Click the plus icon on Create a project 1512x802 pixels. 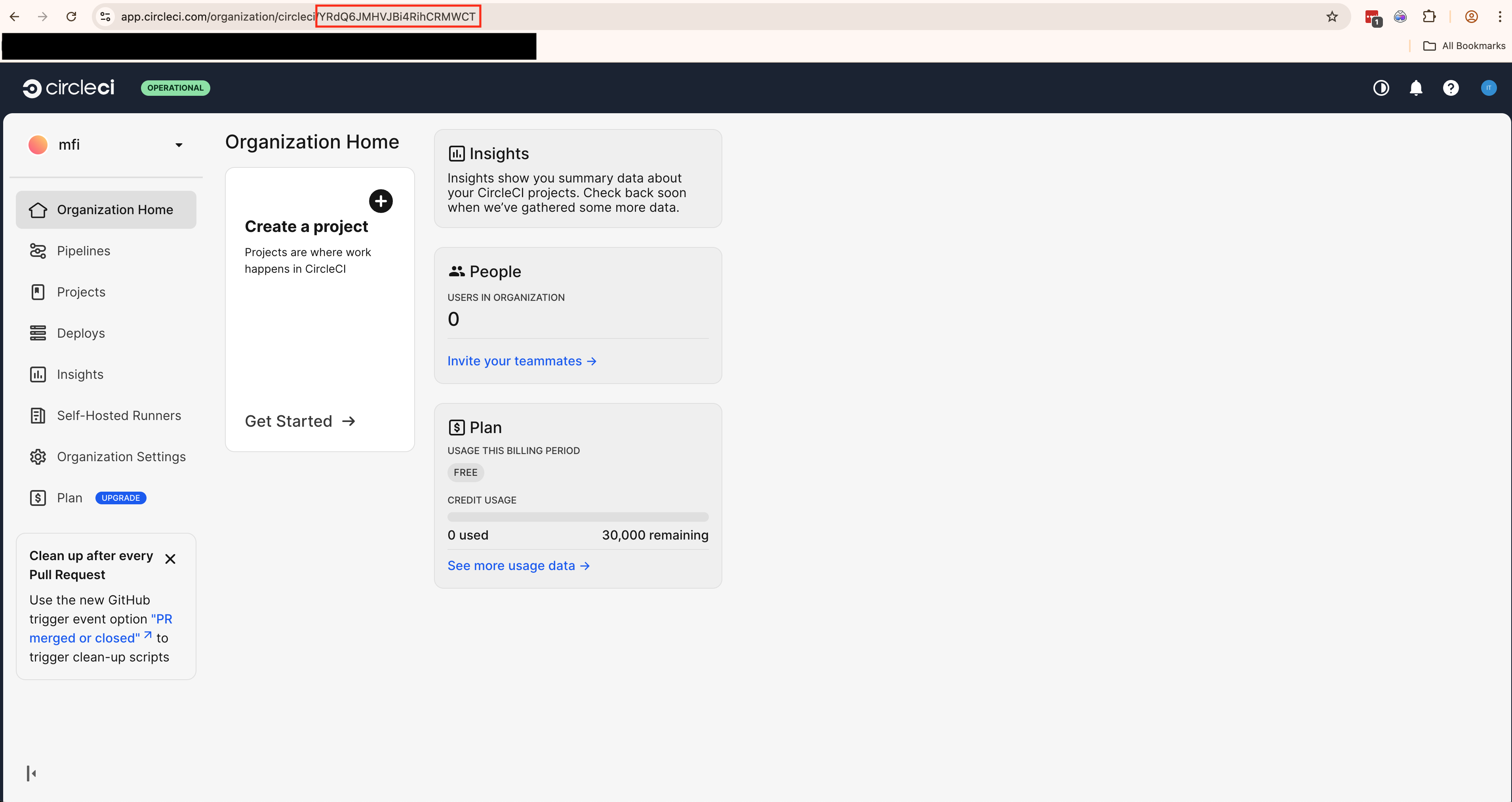tap(380, 201)
